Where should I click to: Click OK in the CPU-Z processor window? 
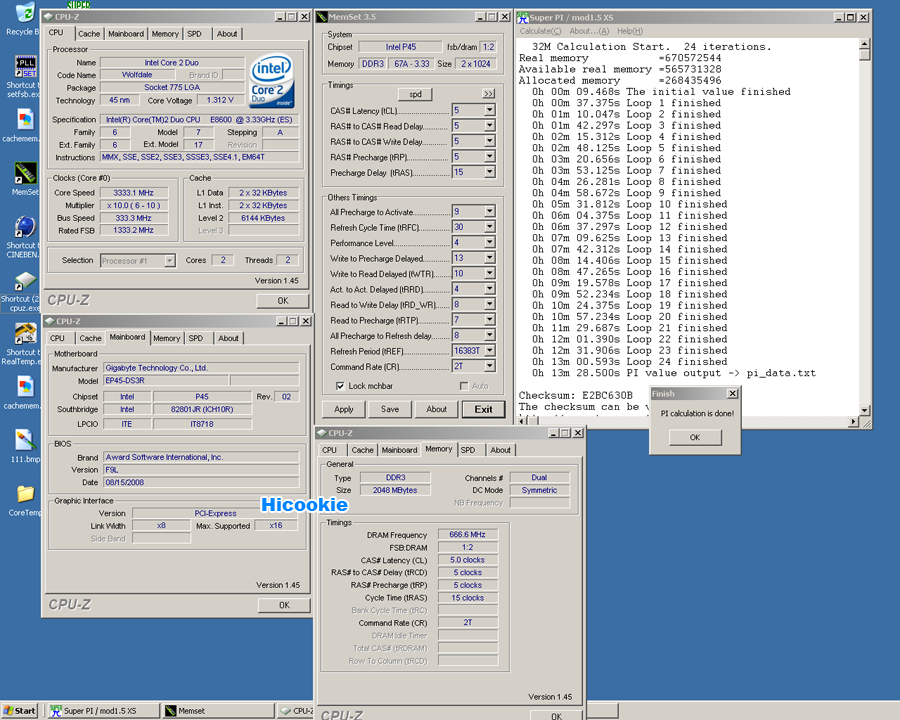click(283, 300)
